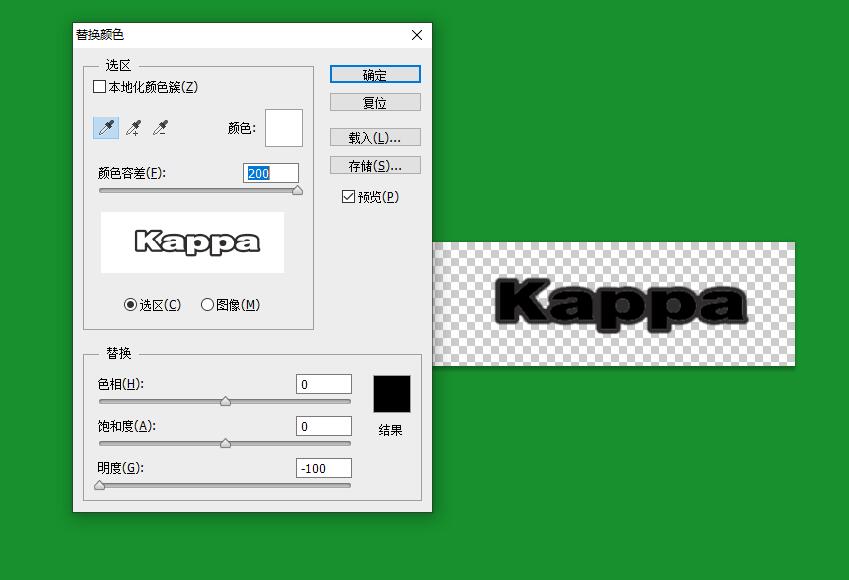This screenshot has width=849, height=580.
Task: Click the 颜色容差 slider handle
Action: [x=297, y=190]
